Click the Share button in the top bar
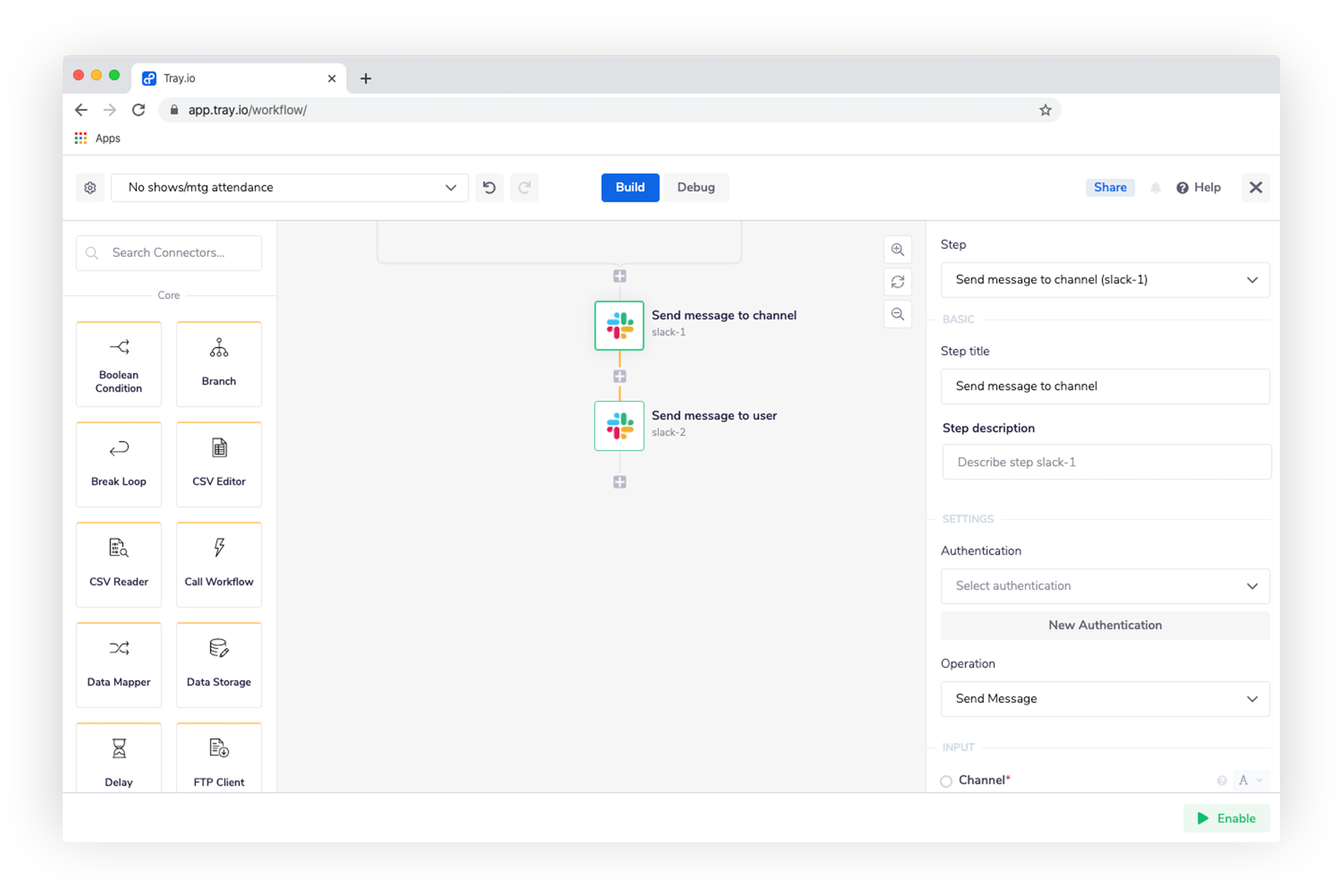The image size is (1344, 896). (1110, 187)
